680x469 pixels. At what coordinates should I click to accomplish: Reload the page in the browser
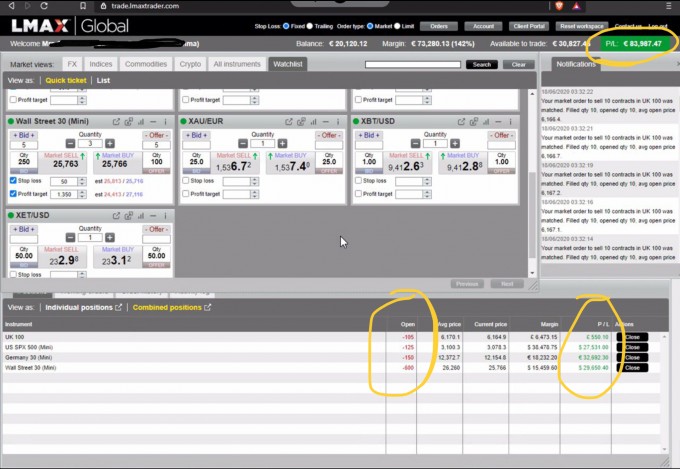pyautogui.click(x=44, y=6)
